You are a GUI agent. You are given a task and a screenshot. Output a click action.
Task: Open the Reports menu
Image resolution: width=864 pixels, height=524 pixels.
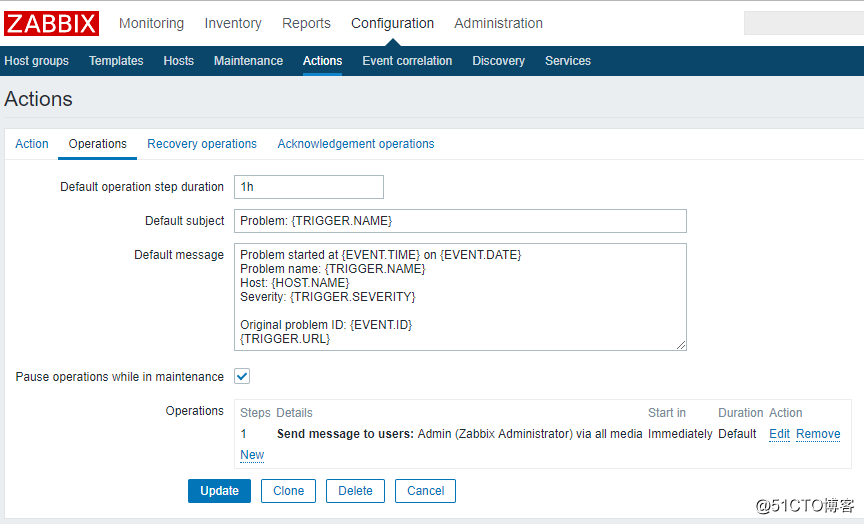[x=306, y=23]
